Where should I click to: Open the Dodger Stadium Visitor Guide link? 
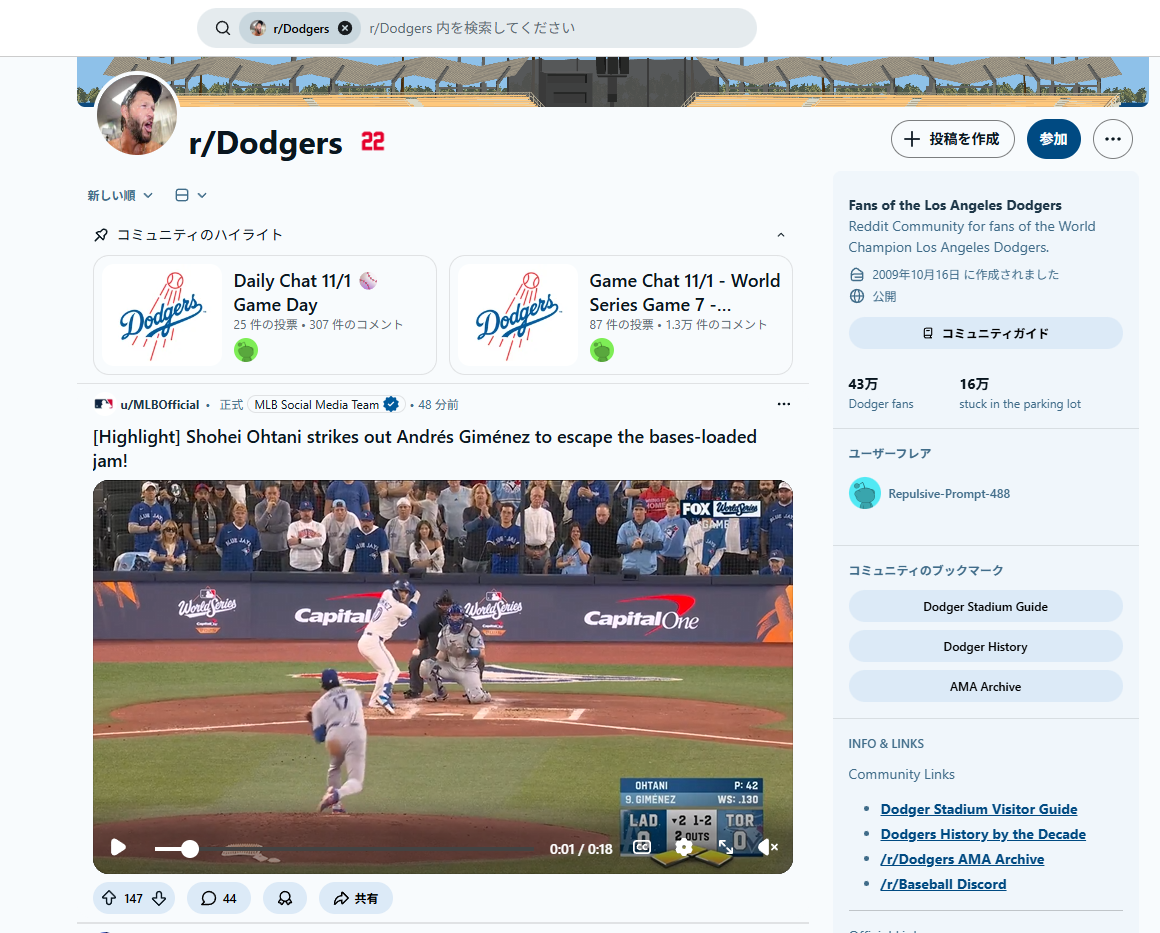pos(978,809)
